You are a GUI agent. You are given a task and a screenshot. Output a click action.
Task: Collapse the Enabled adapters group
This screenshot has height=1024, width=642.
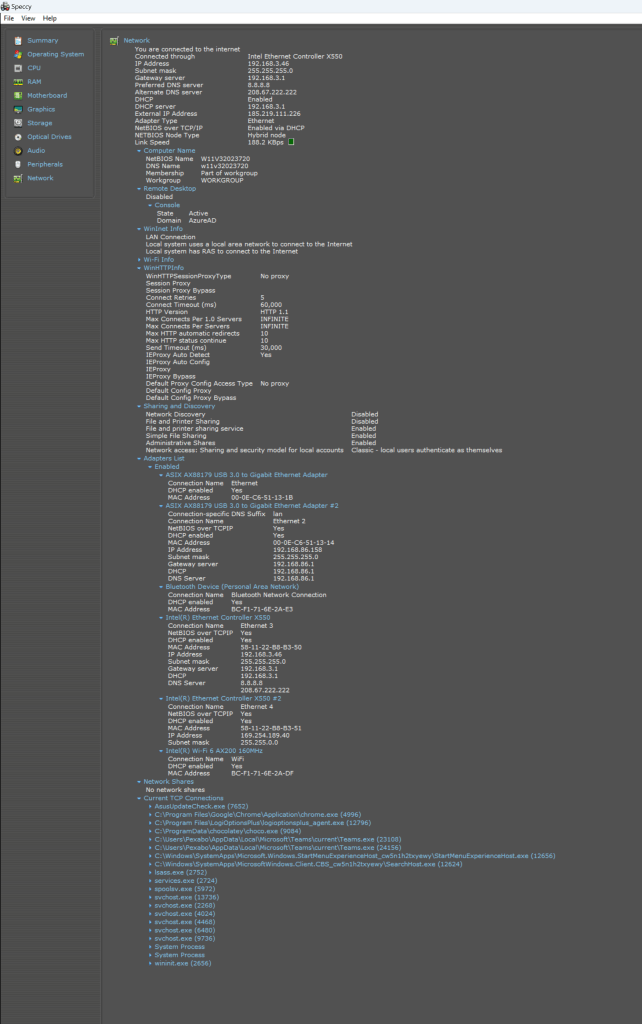[x=150, y=467]
